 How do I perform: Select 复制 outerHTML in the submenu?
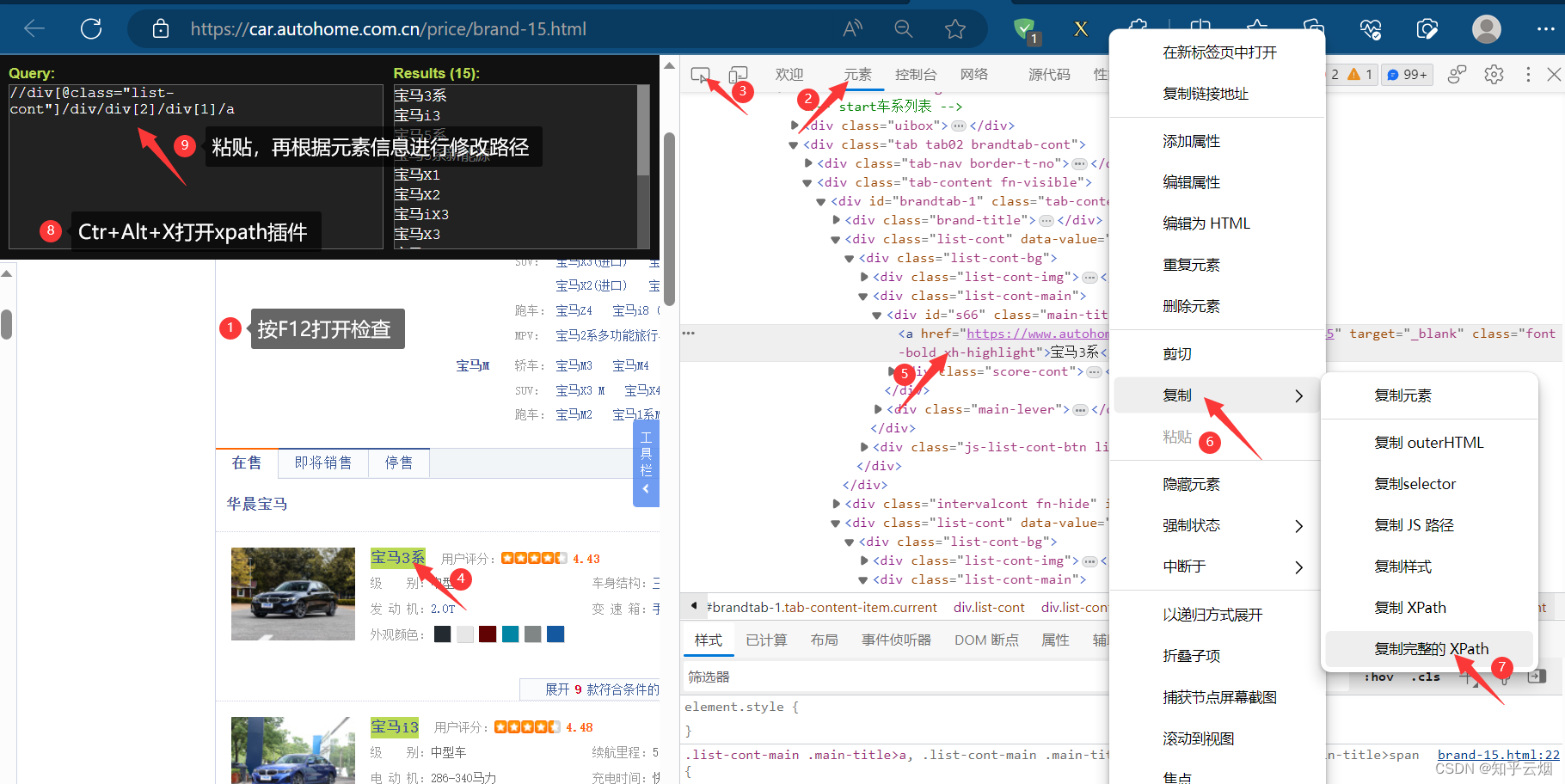[1430, 443]
